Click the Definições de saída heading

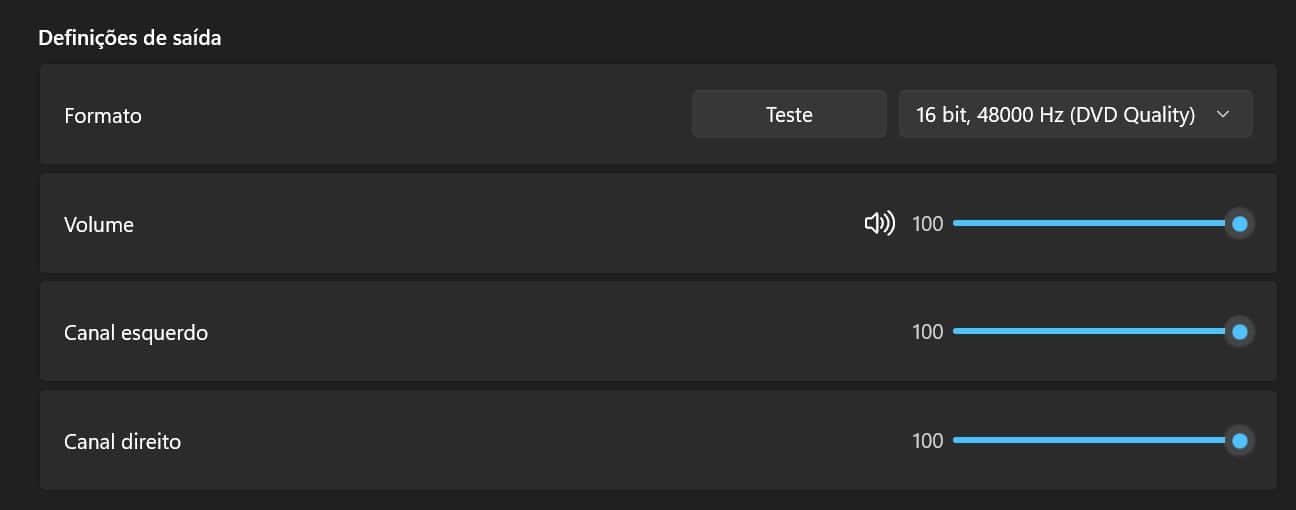[x=130, y=39]
